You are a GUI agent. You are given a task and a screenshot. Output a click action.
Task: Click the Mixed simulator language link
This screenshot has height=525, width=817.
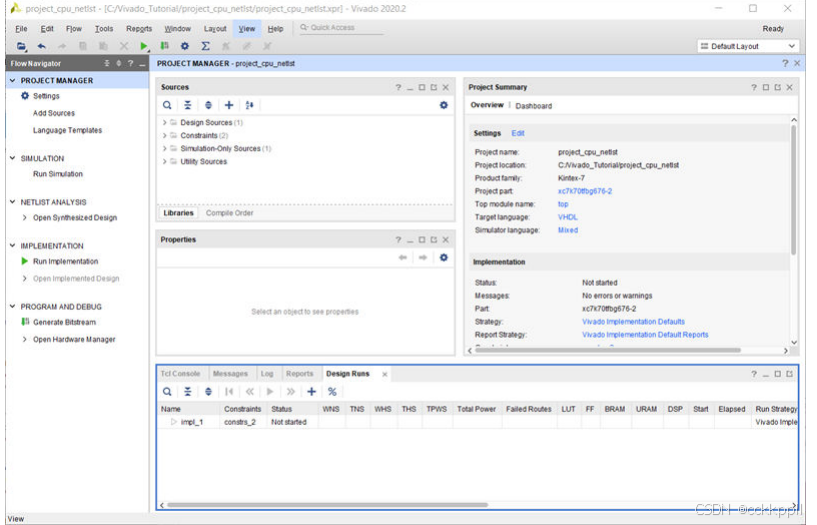click(x=567, y=230)
